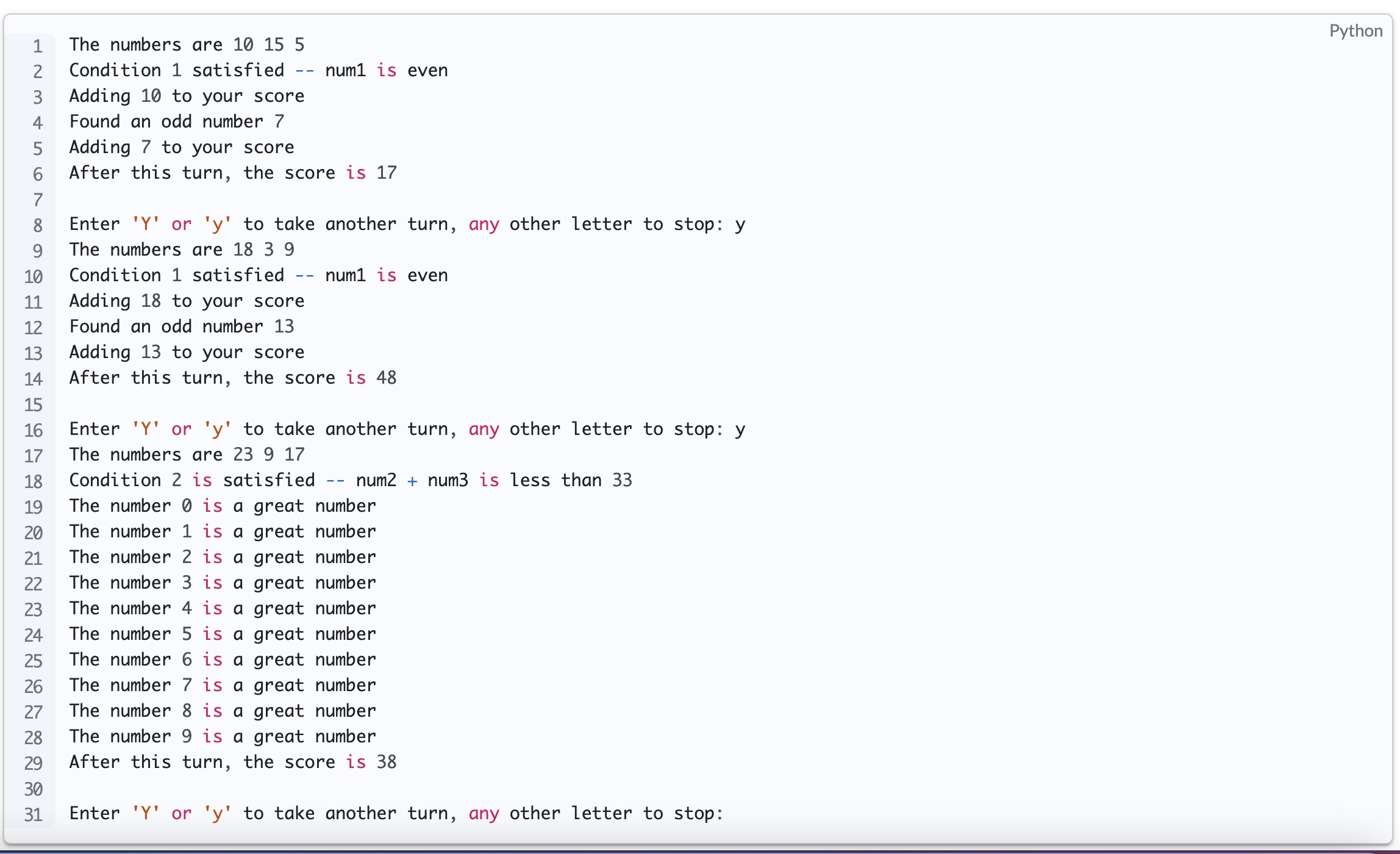
Task: Click the 'y' response on line 16
Action: [x=740, y=429]
